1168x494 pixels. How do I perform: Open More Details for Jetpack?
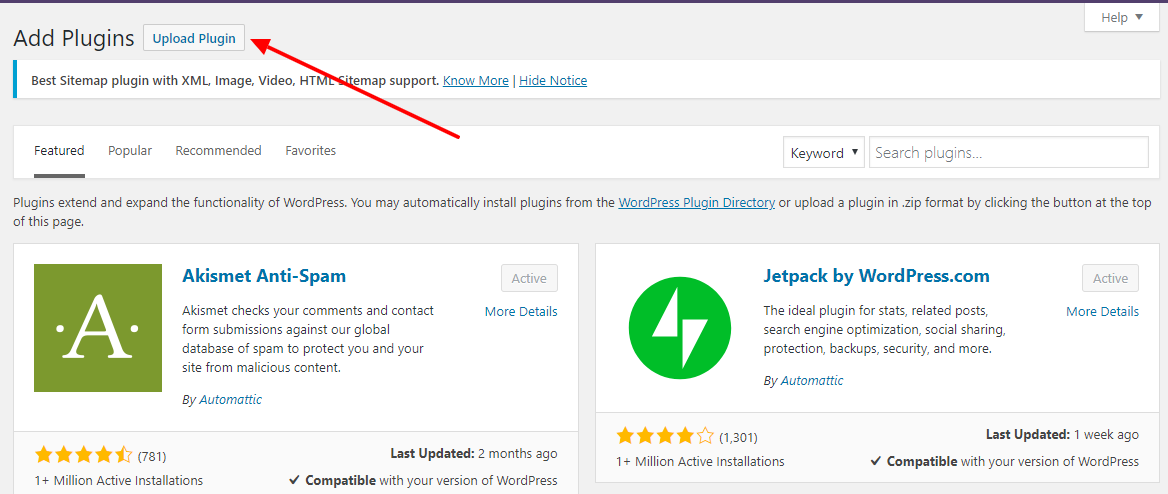1102,311
